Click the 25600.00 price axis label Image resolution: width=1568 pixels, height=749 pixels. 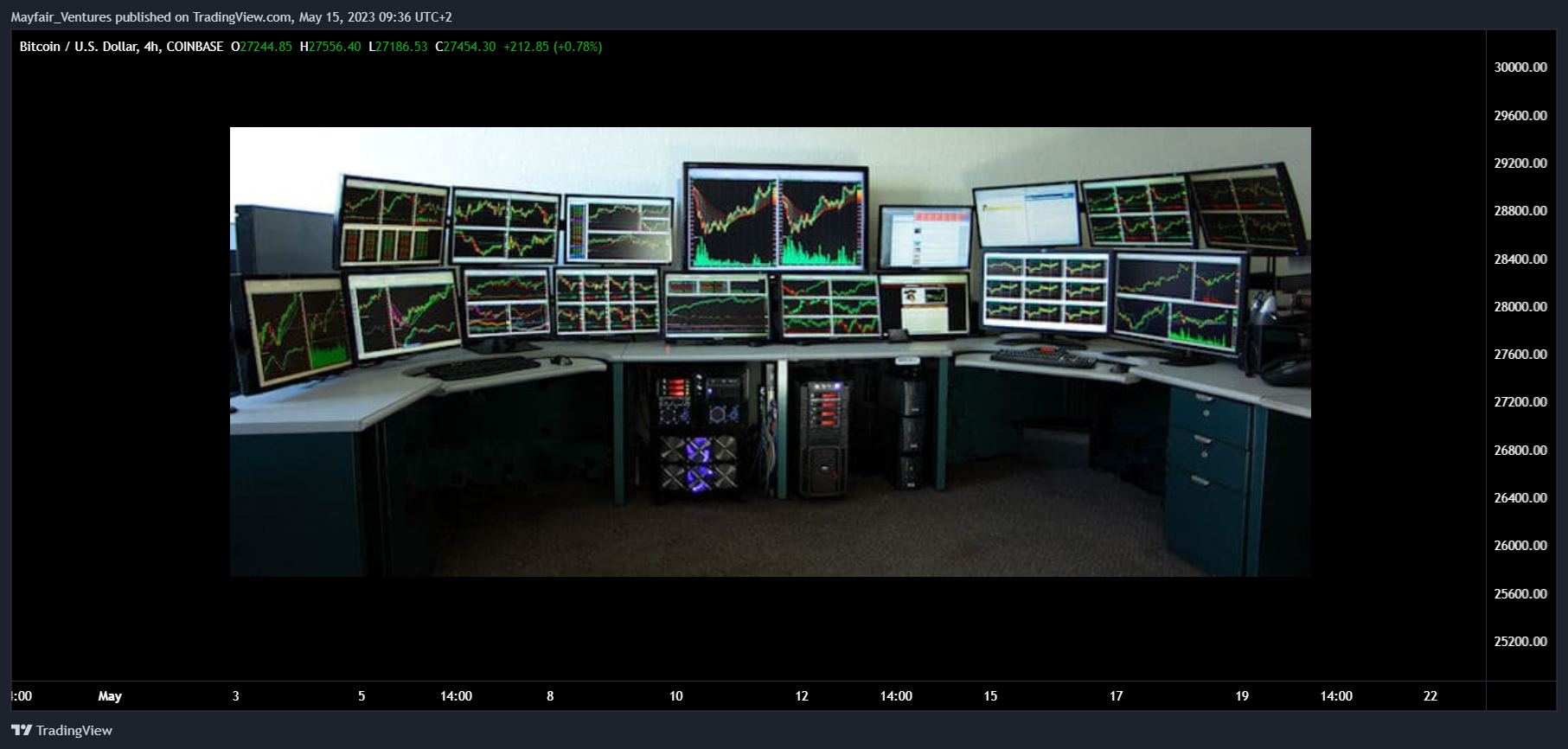(1520, 594)
